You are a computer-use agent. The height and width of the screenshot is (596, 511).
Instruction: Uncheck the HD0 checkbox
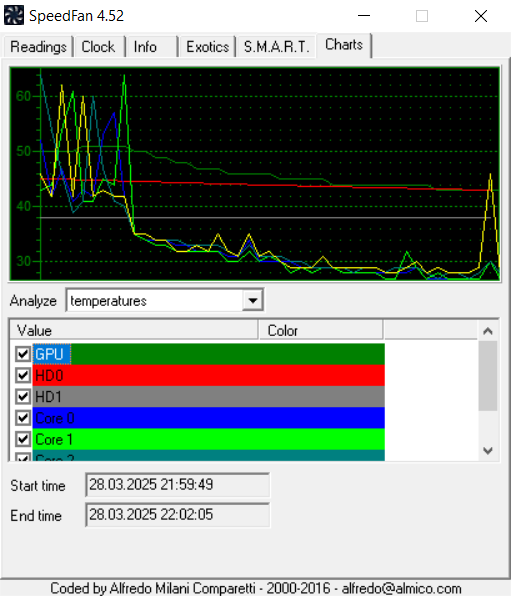(x=23, y=376)
